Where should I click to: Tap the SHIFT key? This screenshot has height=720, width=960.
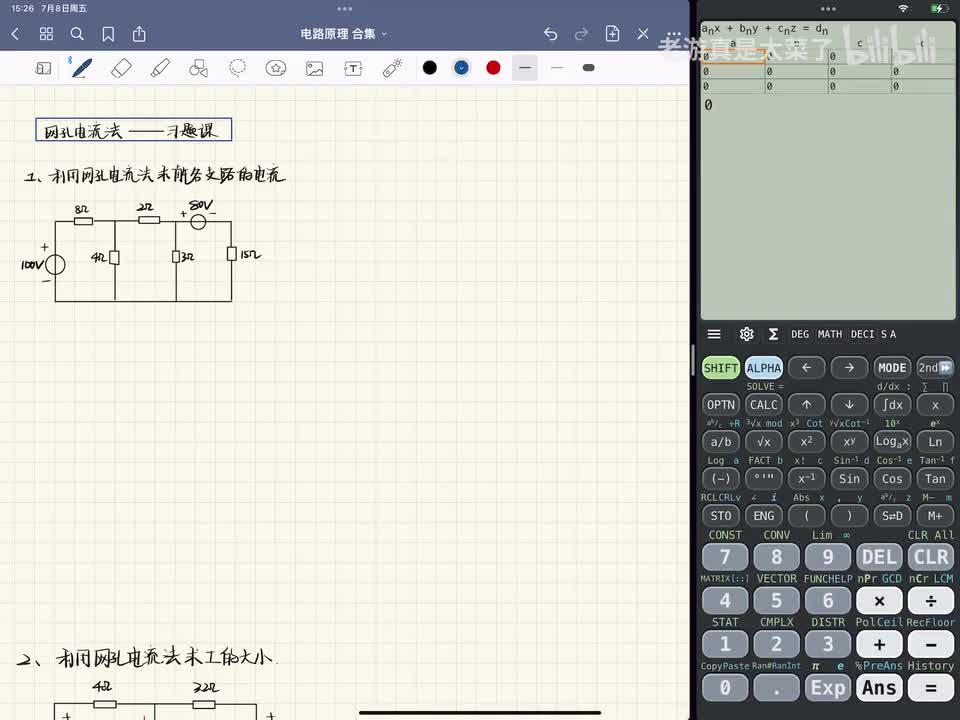(721, 368)
